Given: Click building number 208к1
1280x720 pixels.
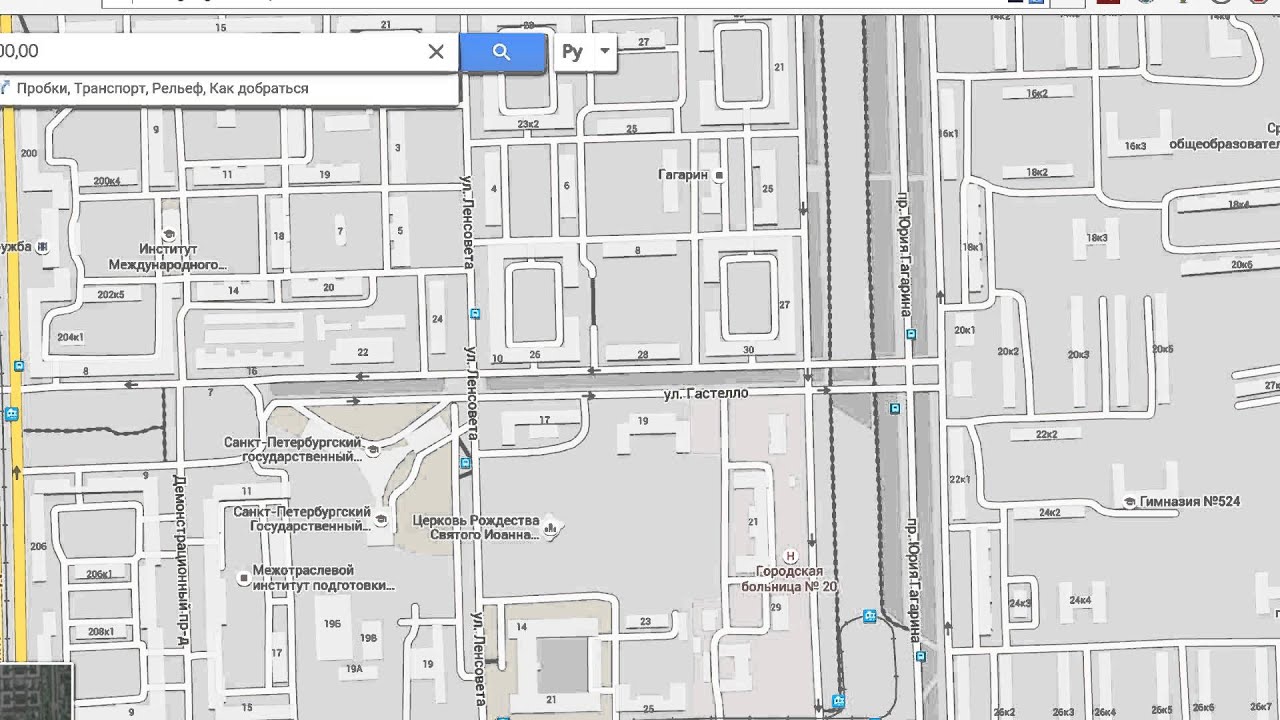Looking at the screenshot, I should click(101, 632).
